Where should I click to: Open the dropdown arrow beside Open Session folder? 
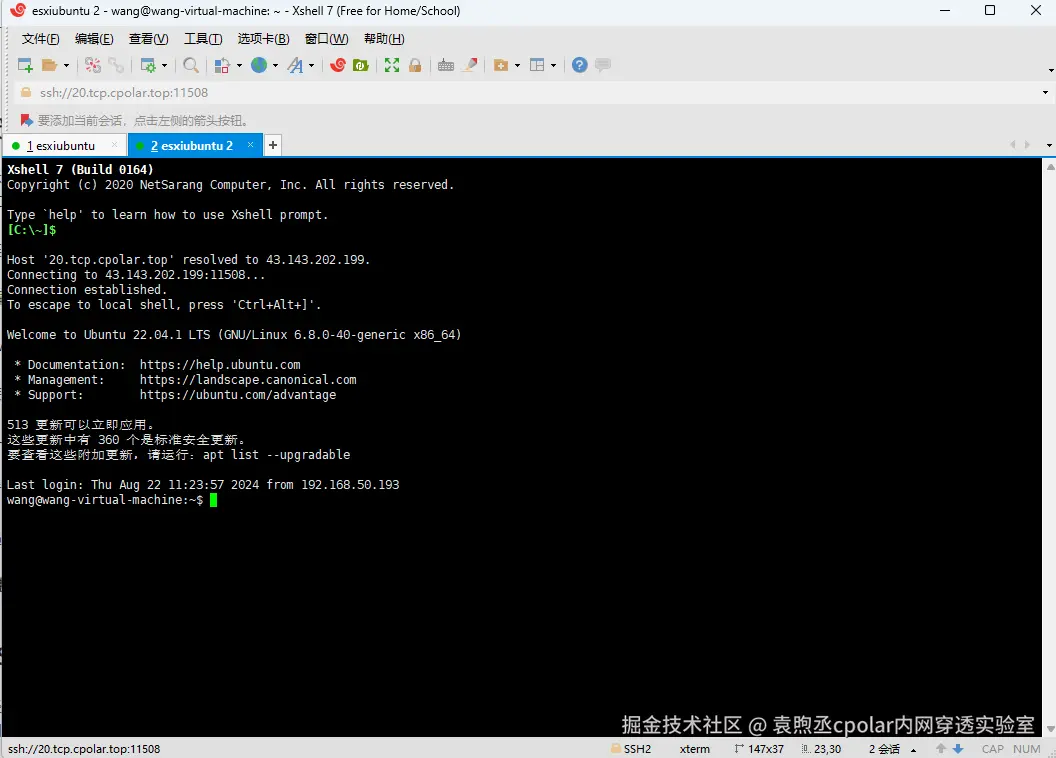pyautogui.click(x=66, y=65)
